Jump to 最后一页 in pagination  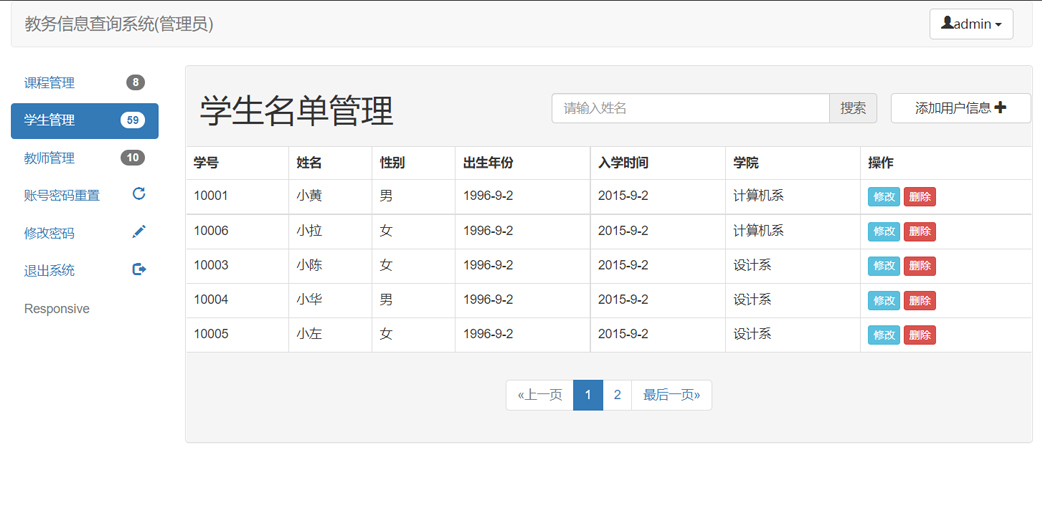671,395
